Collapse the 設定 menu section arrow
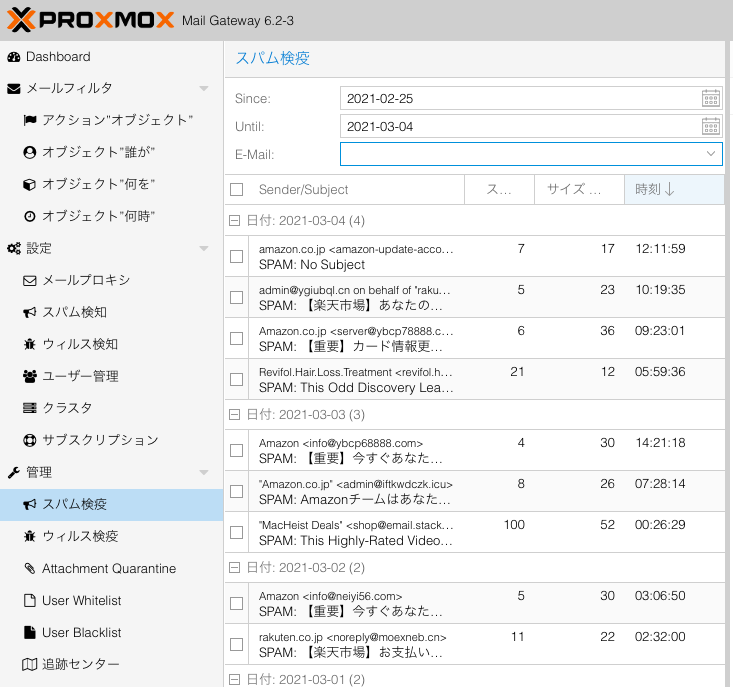The image size is (733, 687). (x=204, y=249)
